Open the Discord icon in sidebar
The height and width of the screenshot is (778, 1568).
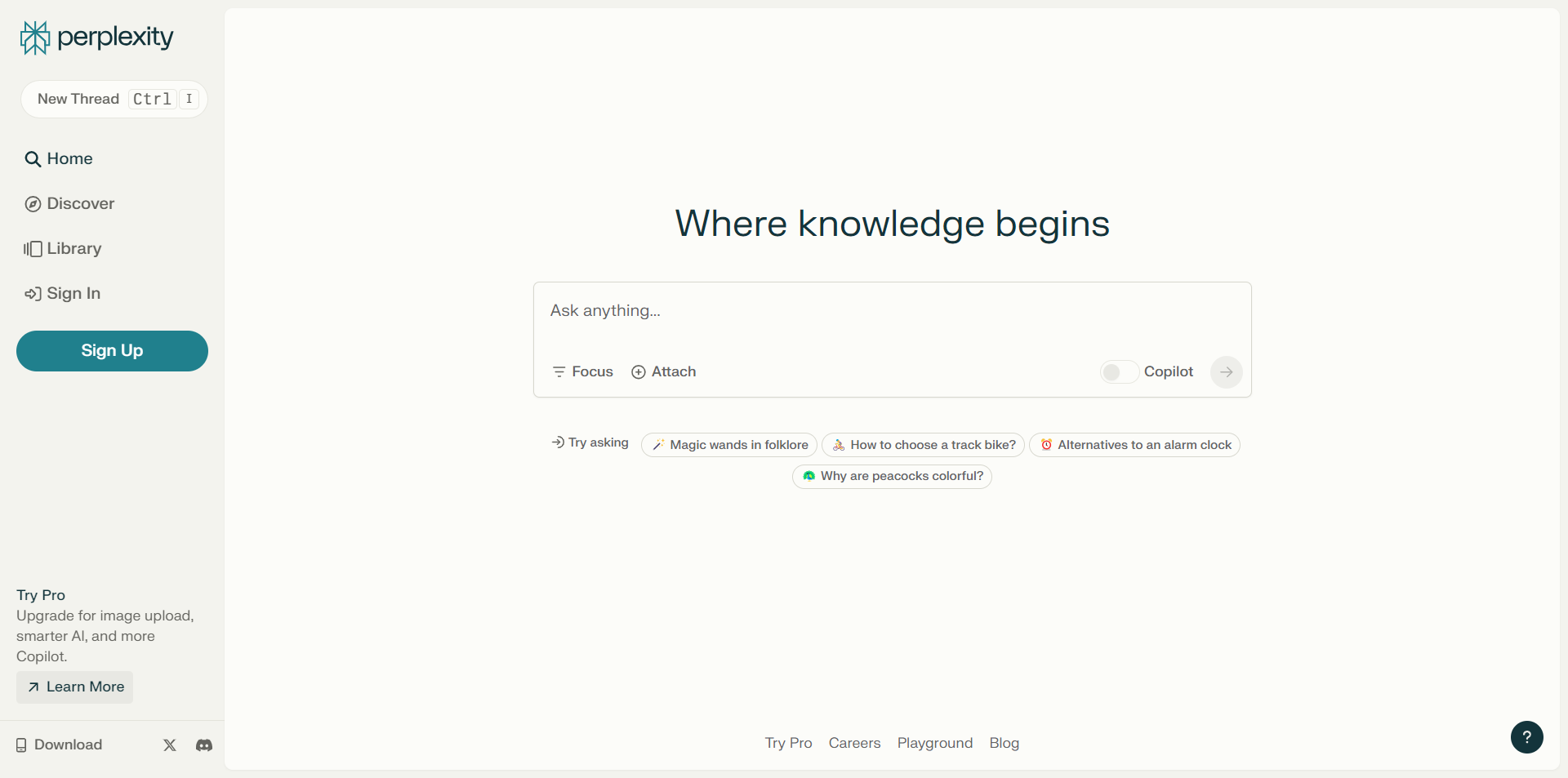tap(204, 745)
